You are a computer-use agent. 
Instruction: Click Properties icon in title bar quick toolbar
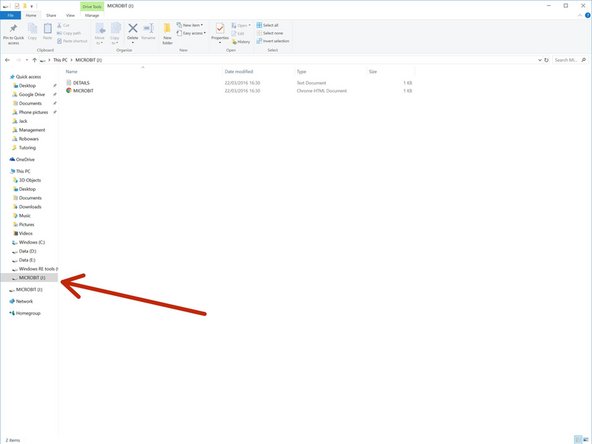(17, 6)
